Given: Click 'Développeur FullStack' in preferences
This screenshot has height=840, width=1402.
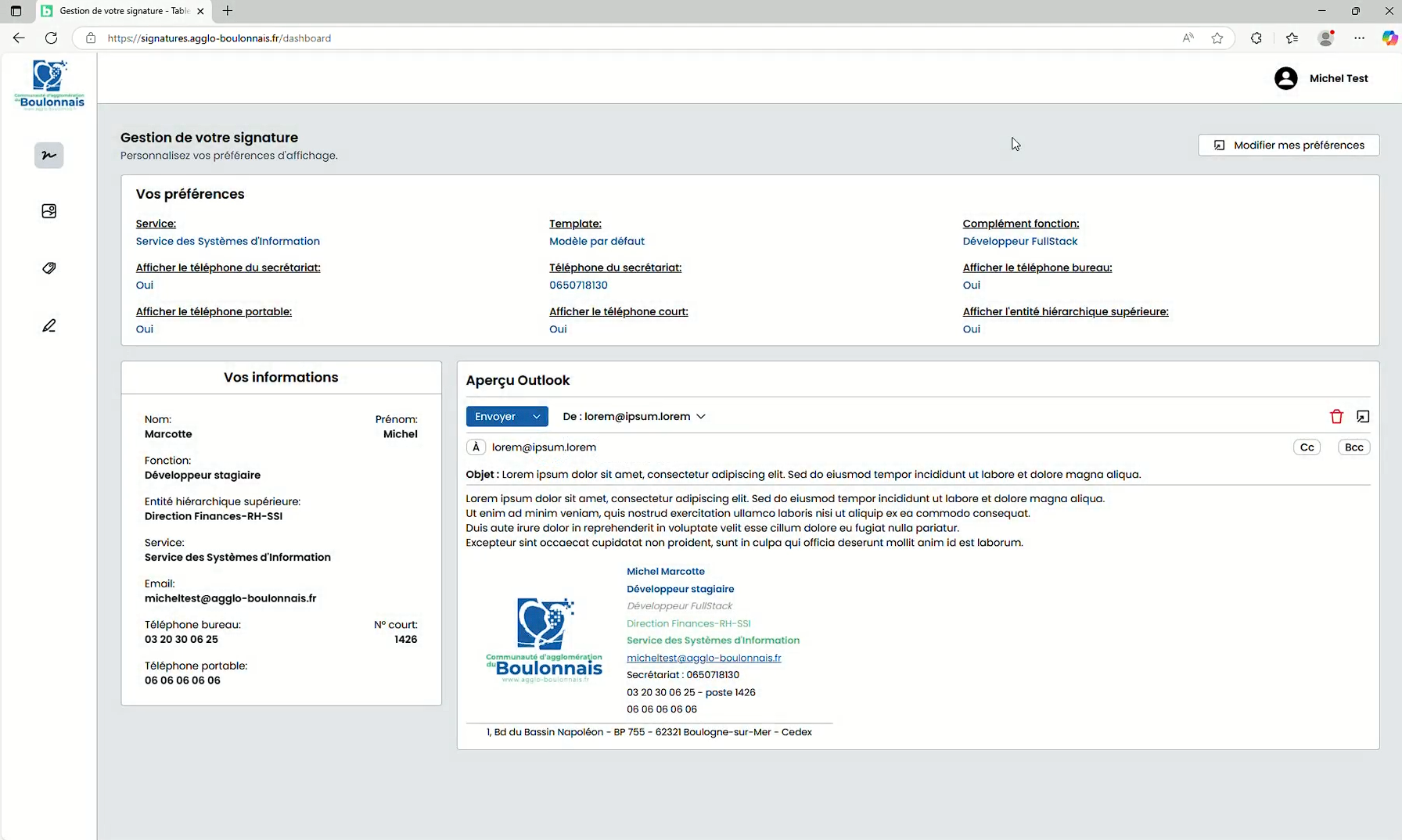Looking at the screenshot, I should tap(1020, 242).
